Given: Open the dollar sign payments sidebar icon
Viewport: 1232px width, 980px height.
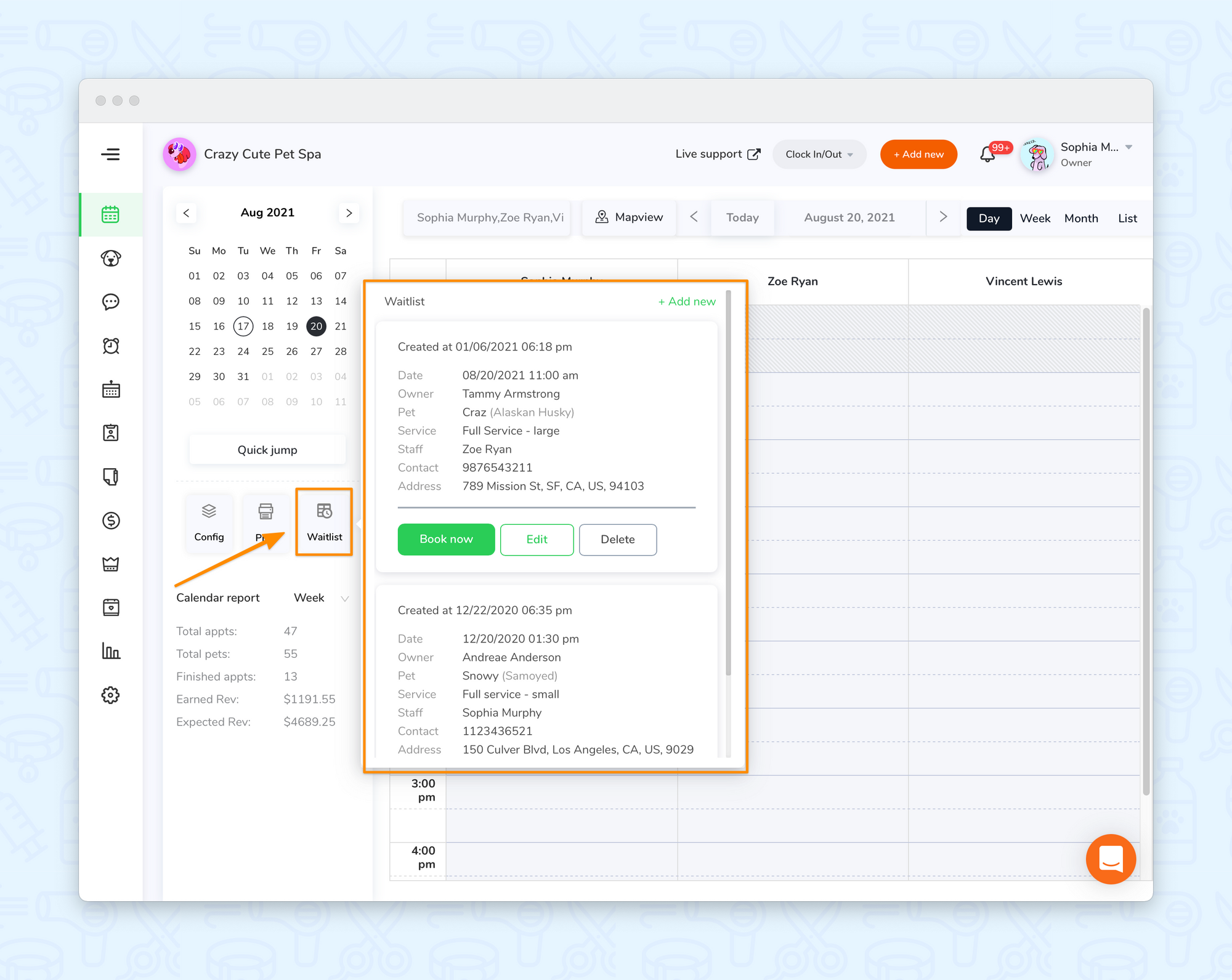Looking at the screenshot, I should (111, 520).
